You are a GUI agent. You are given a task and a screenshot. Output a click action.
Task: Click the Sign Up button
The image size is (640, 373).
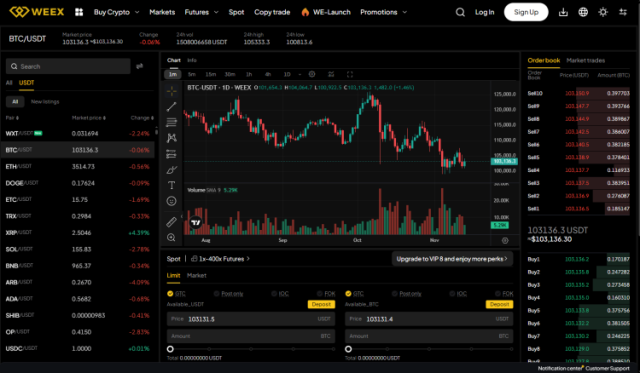tap(526, 12)
